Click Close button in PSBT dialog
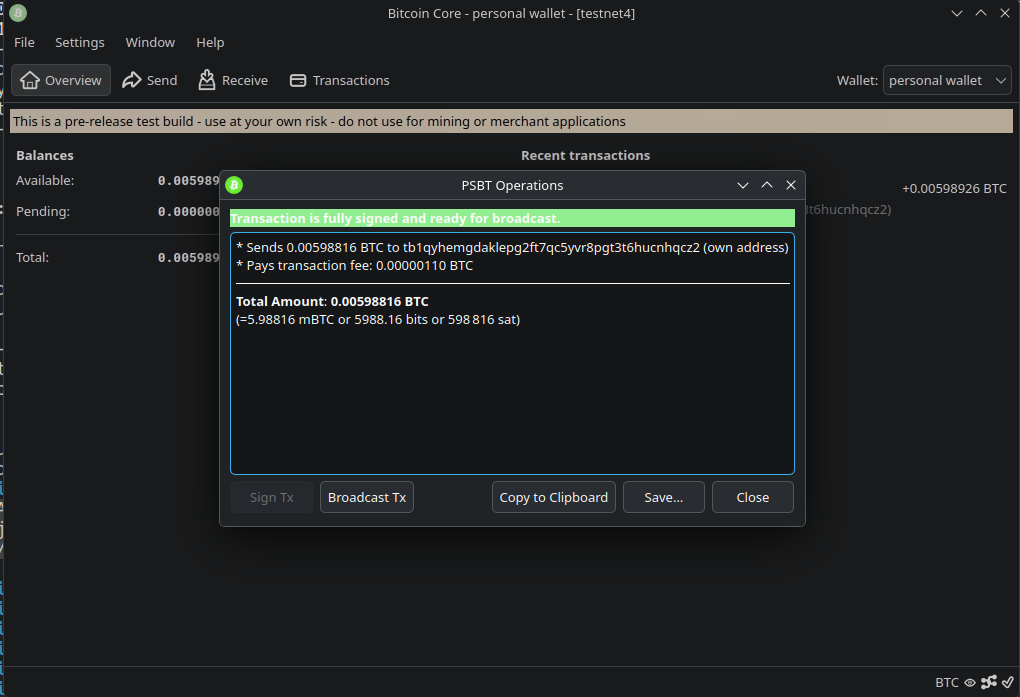The image size is (1020, 697). [753, 497]
